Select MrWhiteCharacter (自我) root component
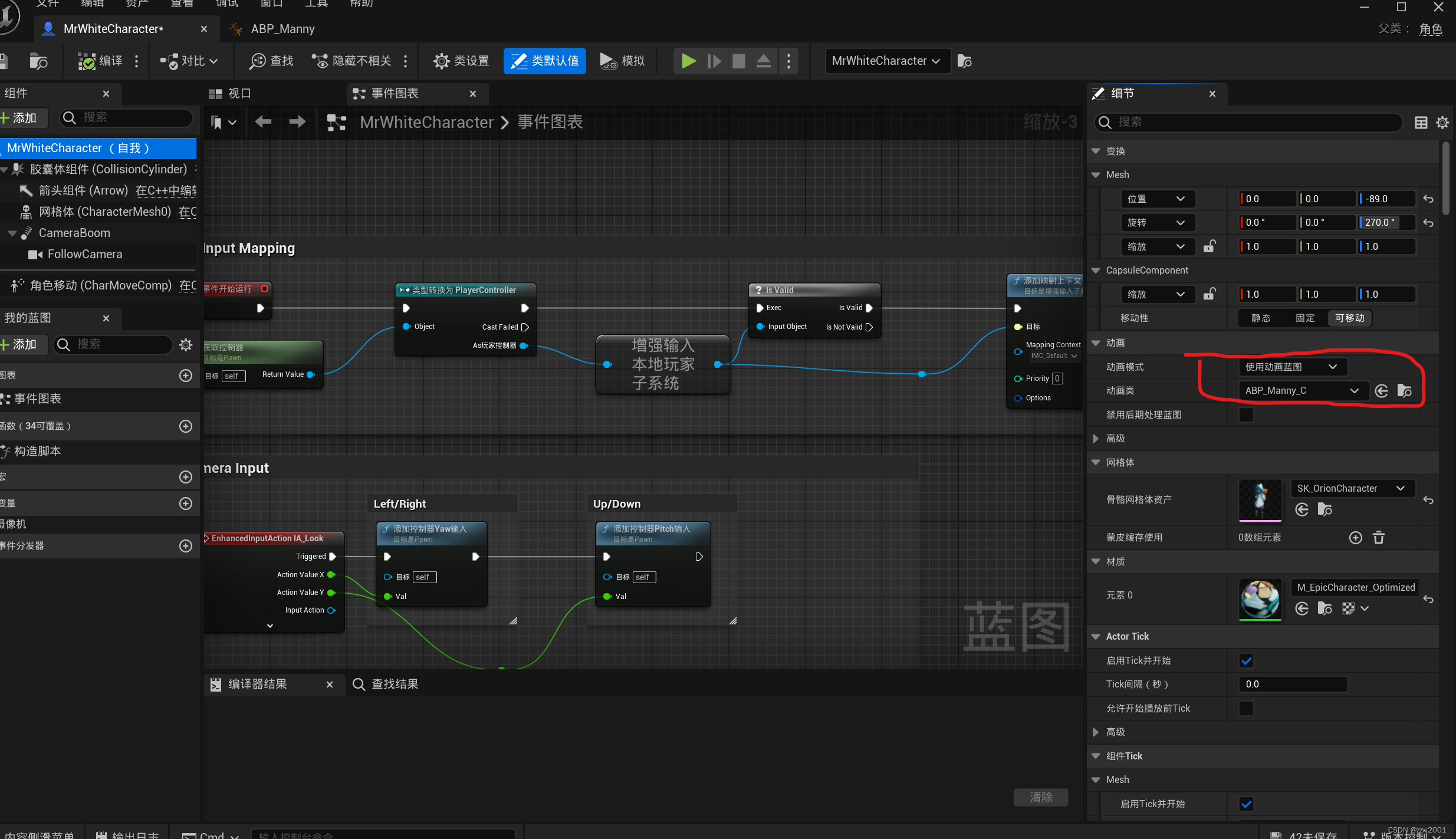Viewport: 1456px width, 839px height. 98,148
